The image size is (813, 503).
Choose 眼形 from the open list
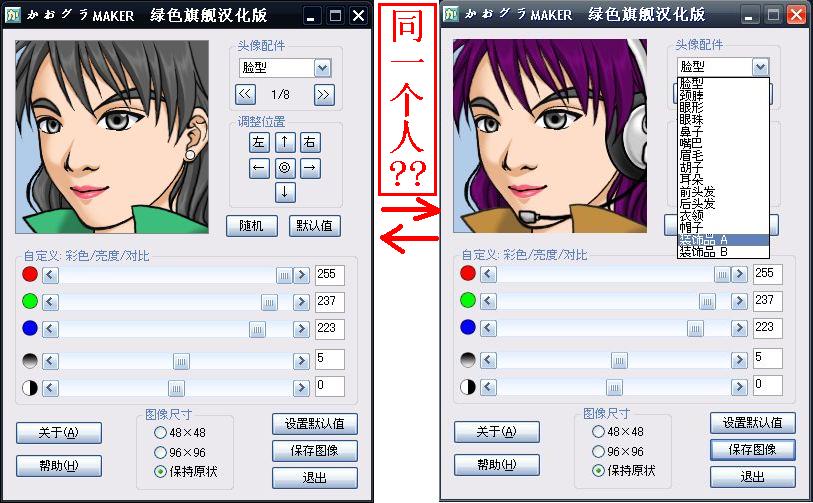723,107
